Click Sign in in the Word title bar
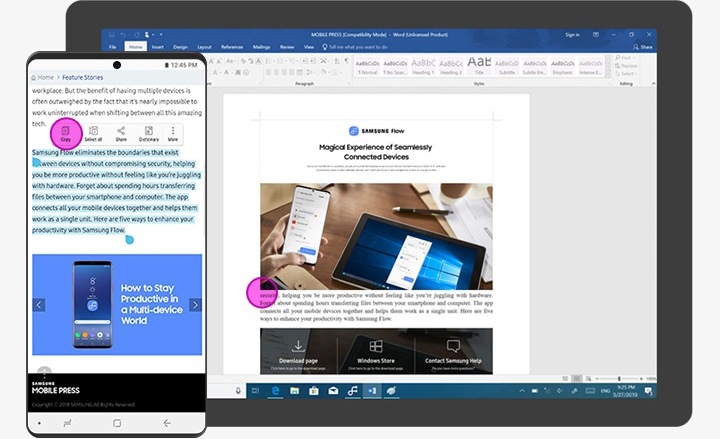 coord(572,34)
